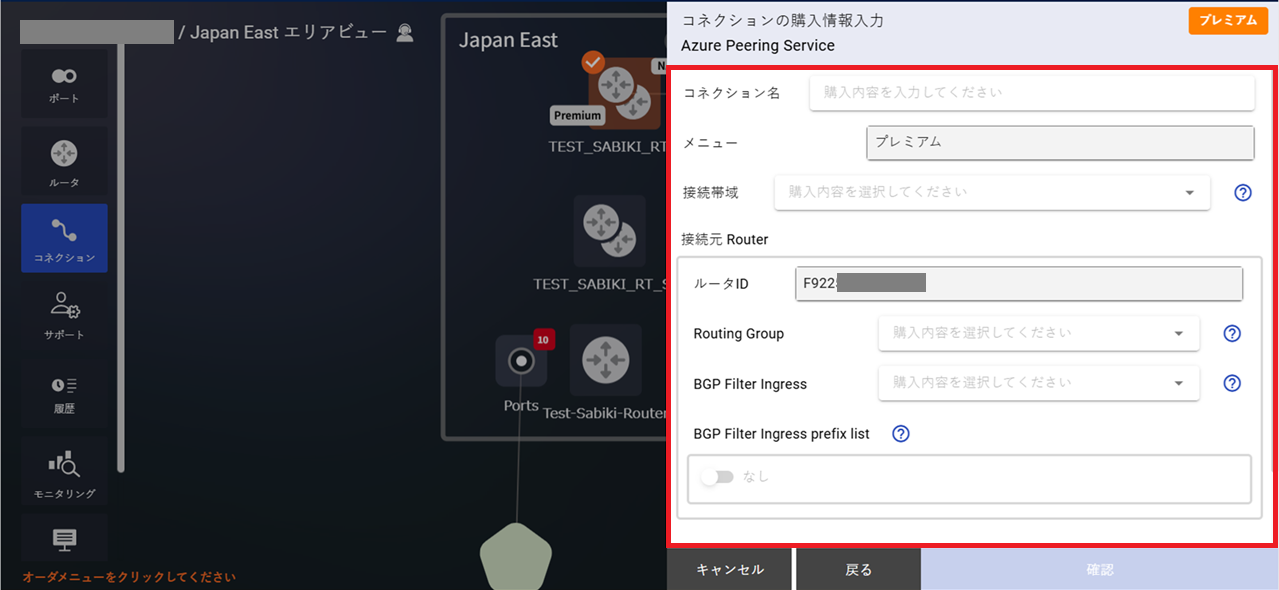Open the 履歴 history sidebar icon
Image resolution: width=1279 pixels, height=590 pixels.
pyautogui.click(x=64, y=393)
